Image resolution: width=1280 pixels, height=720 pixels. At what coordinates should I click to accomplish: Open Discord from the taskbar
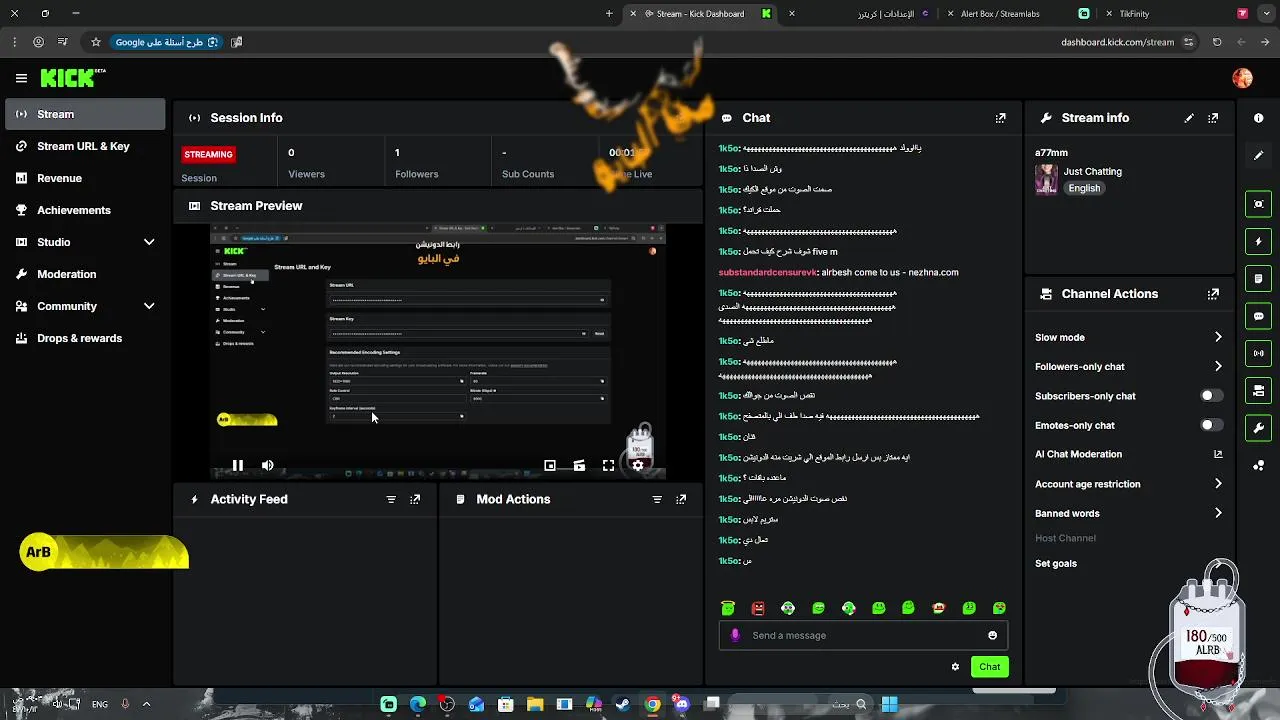(681, 704)
